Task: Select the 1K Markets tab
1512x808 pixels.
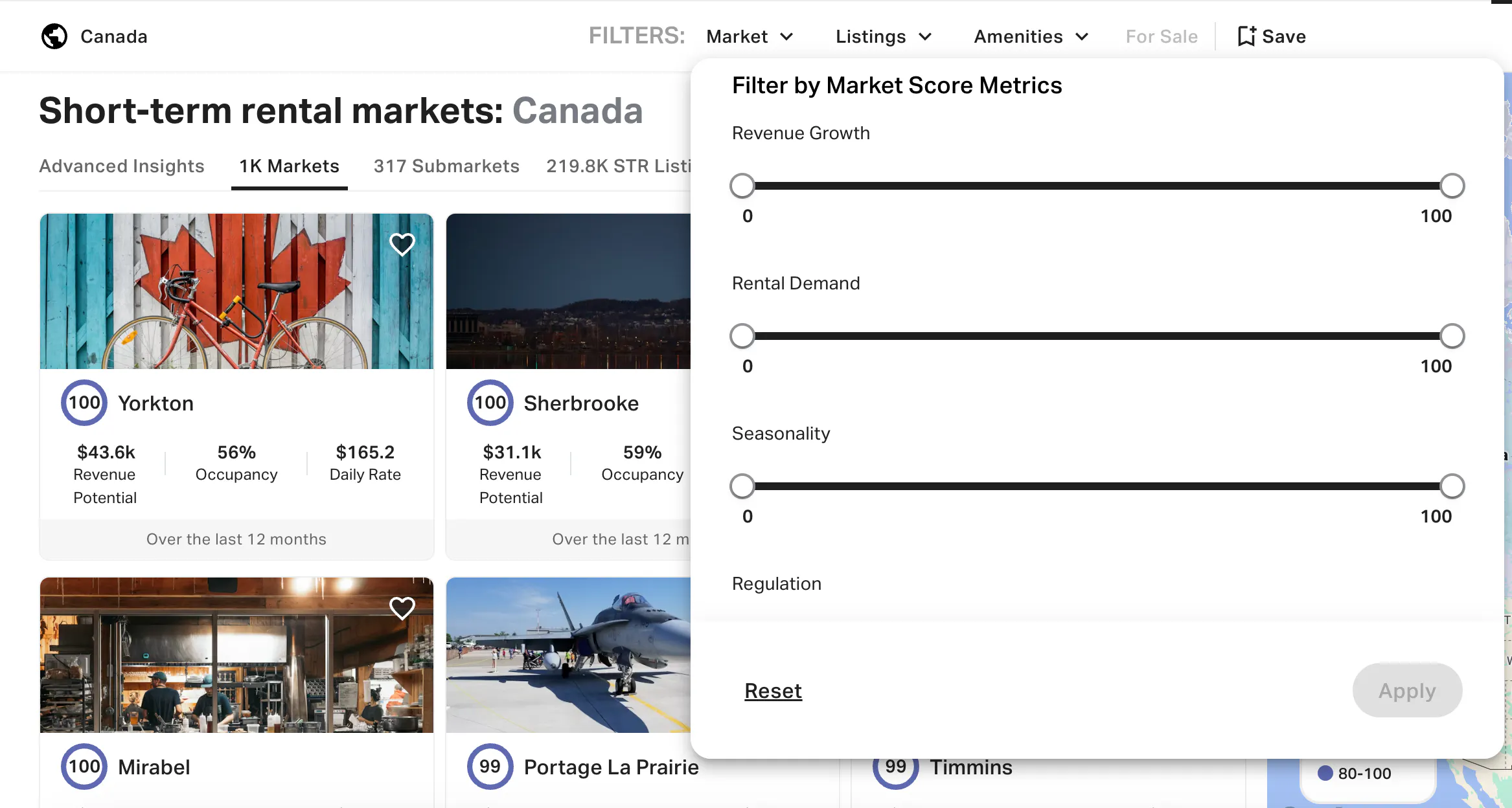Action: click(289, 166)
